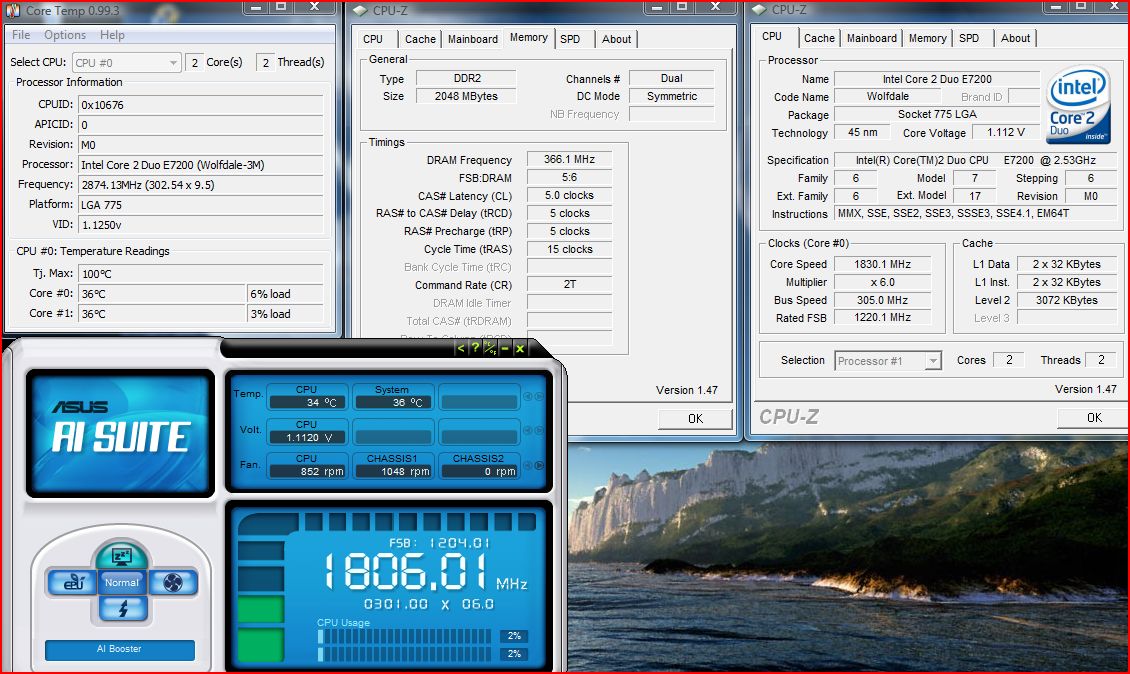Click the Core Voltage value 1.112 V
This screenshot has width=1130, height=674.
point(1005,133)
